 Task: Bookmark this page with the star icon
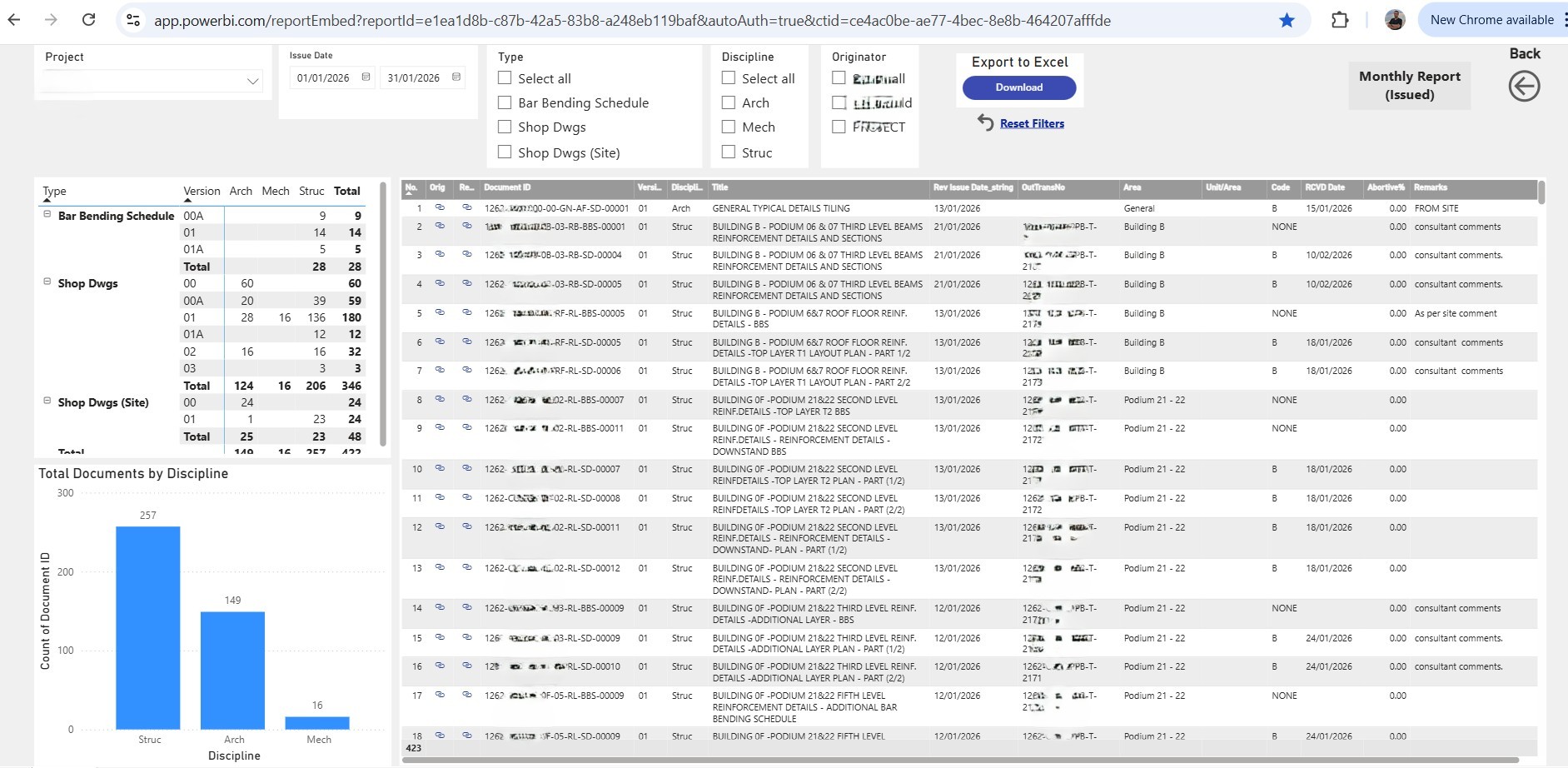pos(1287,20)
